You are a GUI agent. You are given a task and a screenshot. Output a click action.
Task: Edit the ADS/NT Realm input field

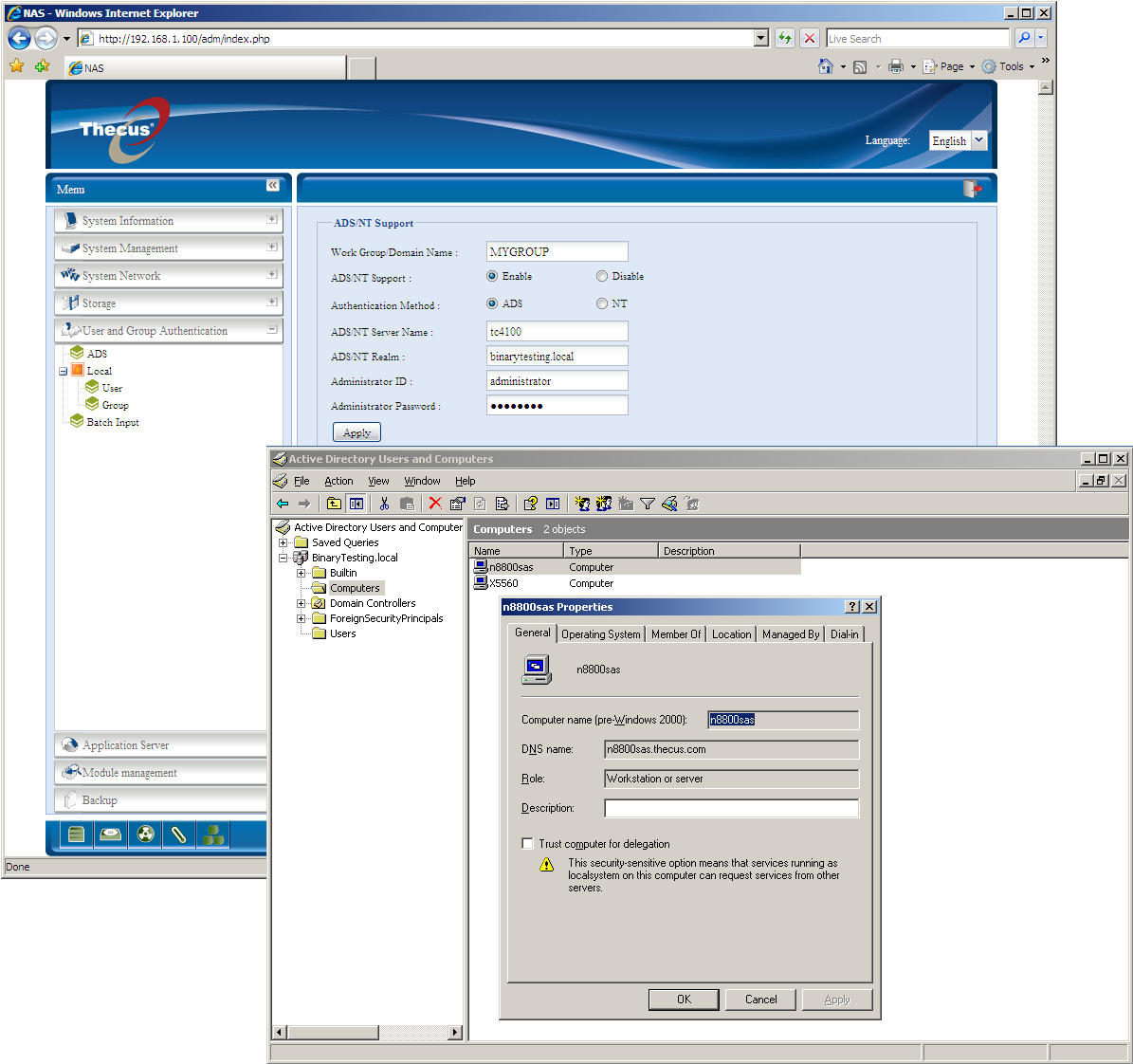click(557, 356)
